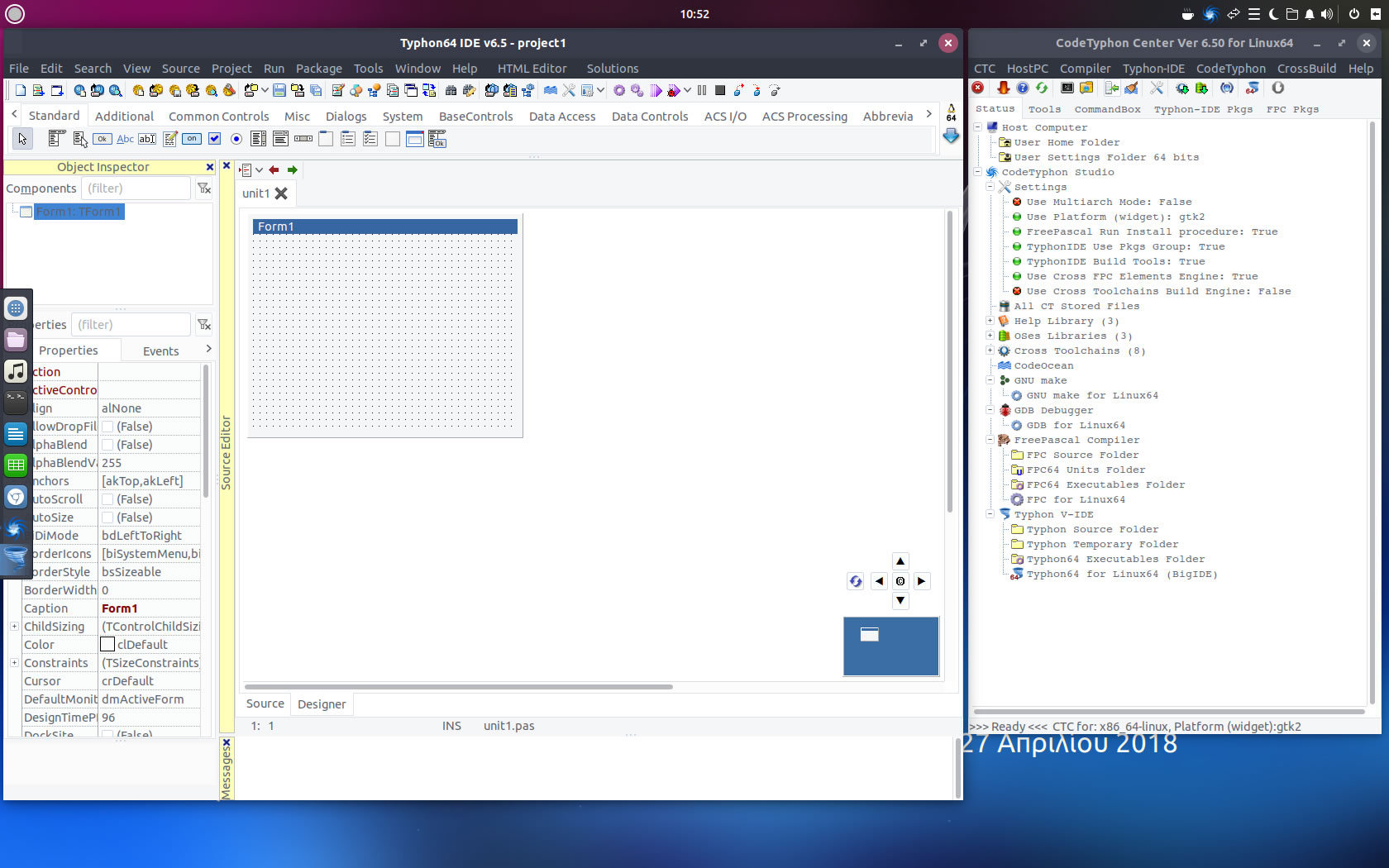The image size is (1389, 868).
Task: Click the Components filter input field
Action: tap(136, 188)
